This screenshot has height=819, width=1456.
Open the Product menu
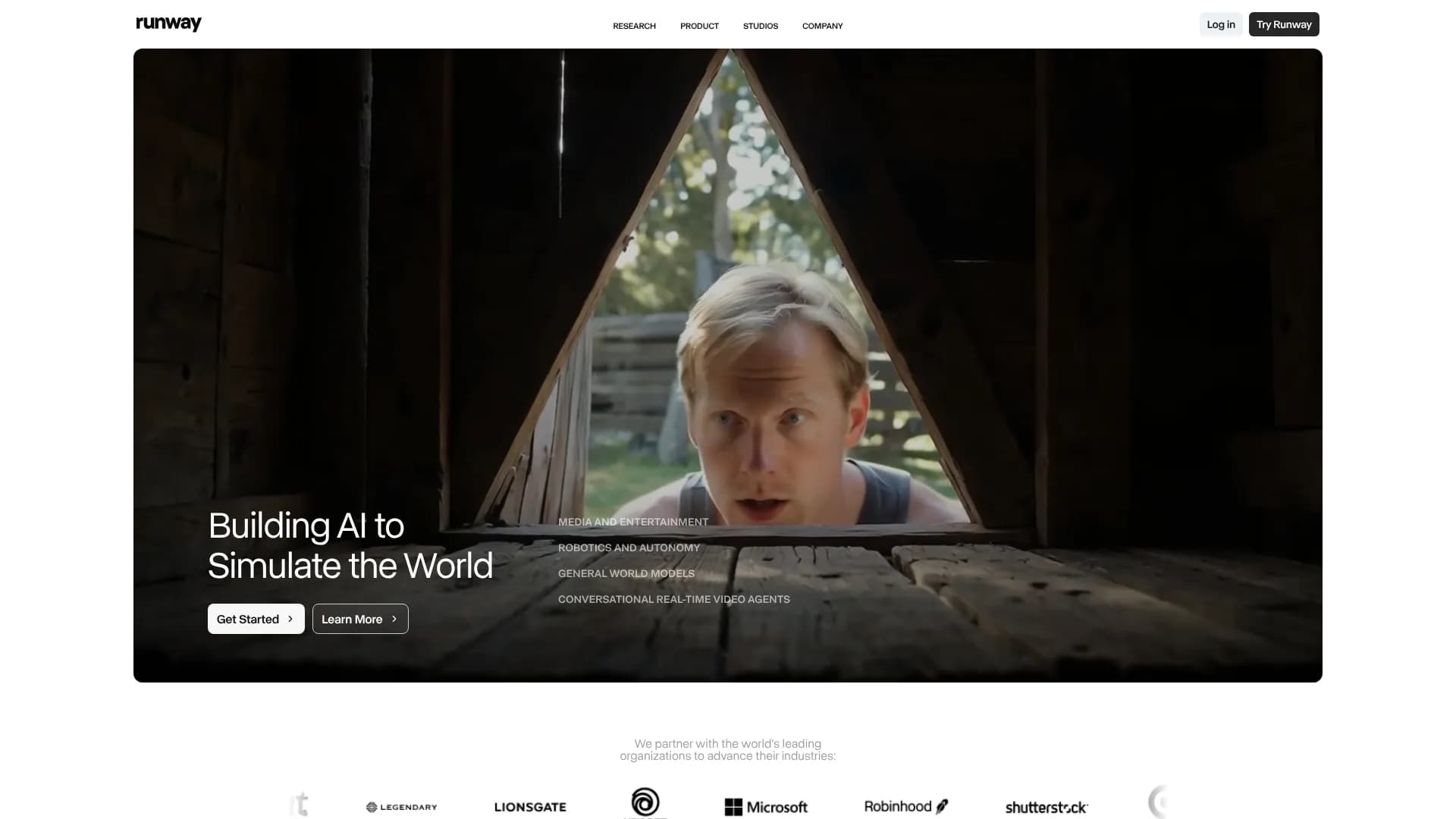pos(699,26)
